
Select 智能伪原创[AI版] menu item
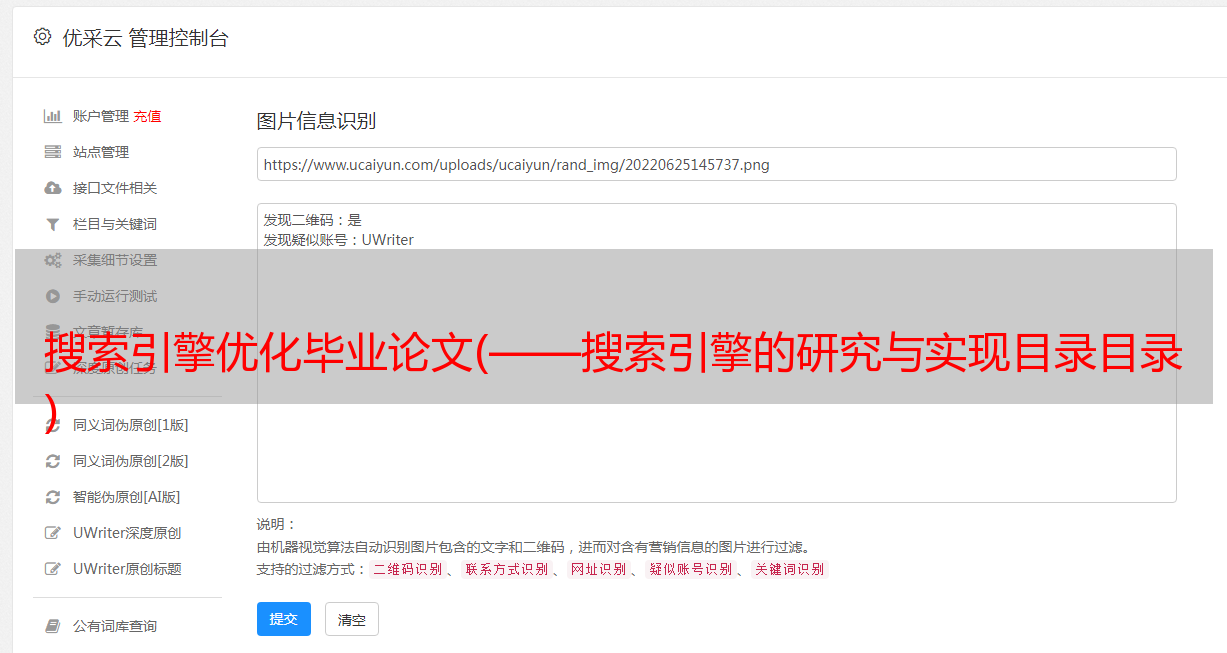[127, 497]
